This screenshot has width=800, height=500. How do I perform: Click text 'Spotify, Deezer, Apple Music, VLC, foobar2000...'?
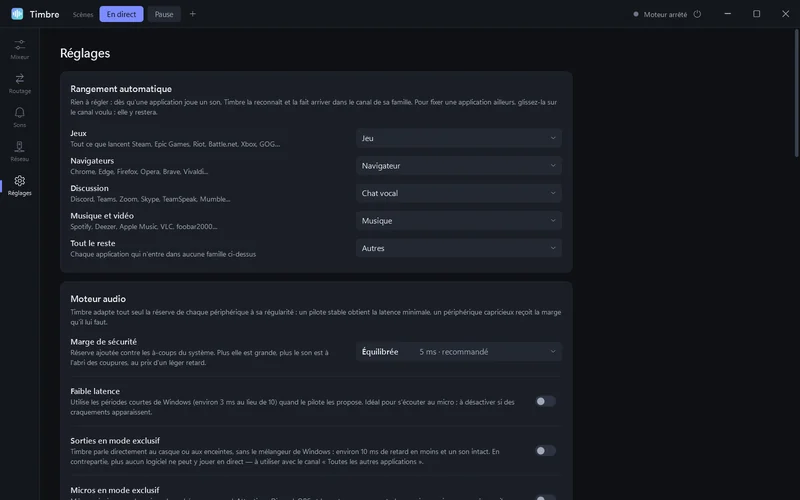(x=144, y=227)
